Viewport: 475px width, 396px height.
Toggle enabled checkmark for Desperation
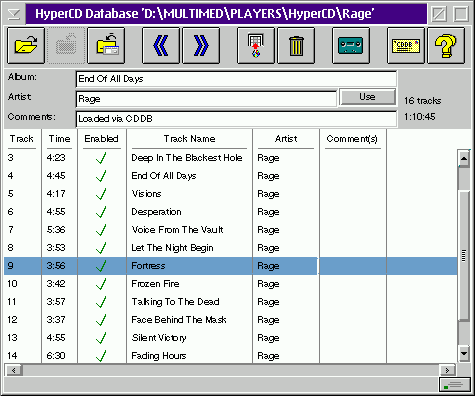(x=101, y=212)
